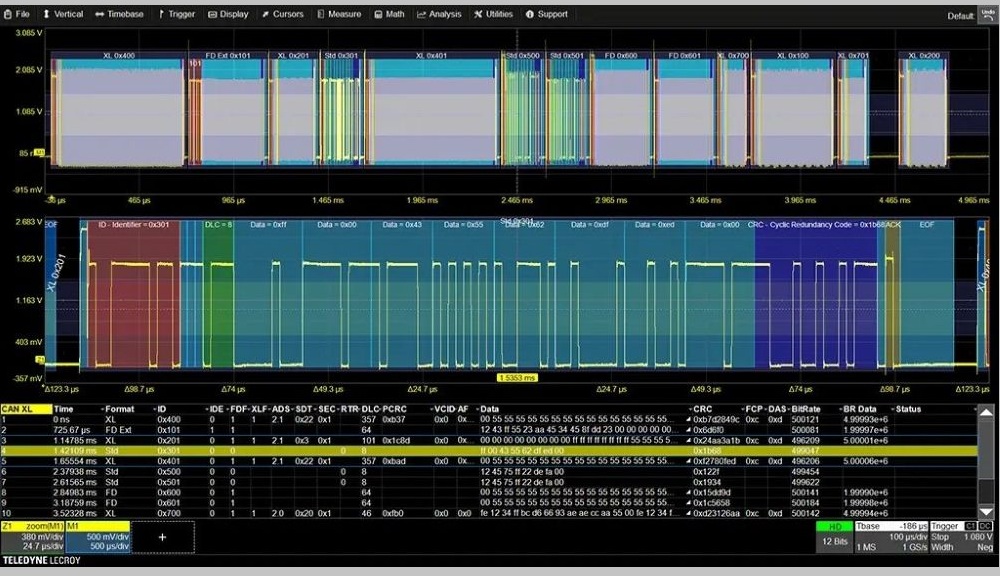Viewport: 1000px width, 576px height.
Task: Open the Trigger descriptor box
Action: tap(963, 536)
